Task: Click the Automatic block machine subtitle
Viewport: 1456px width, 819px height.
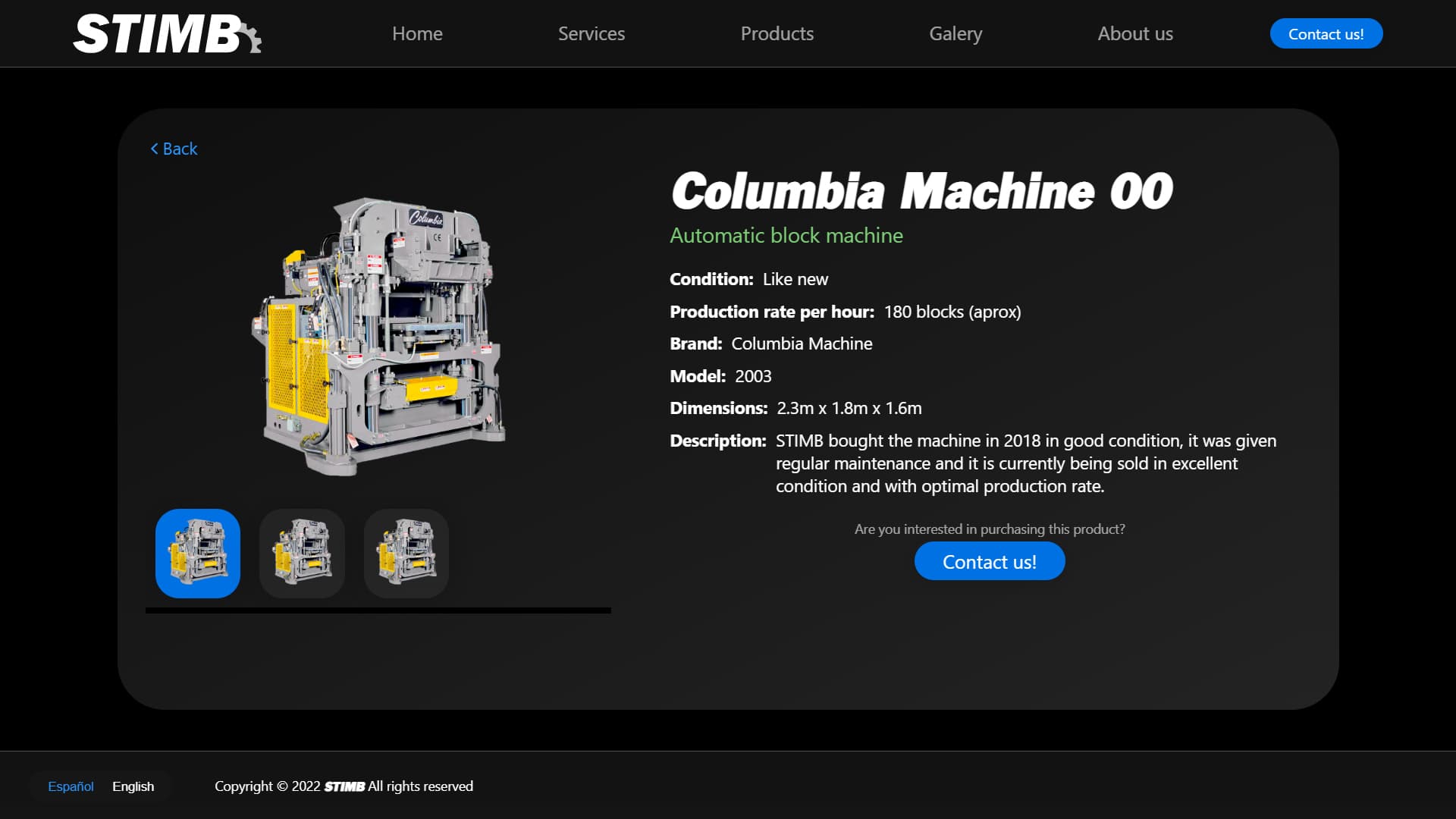Action: 786,235
